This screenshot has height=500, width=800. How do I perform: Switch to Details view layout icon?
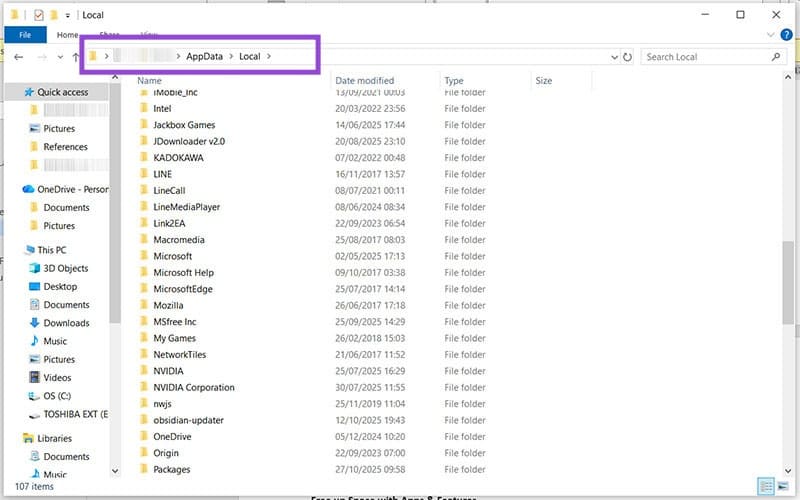[x=765, y=486]
